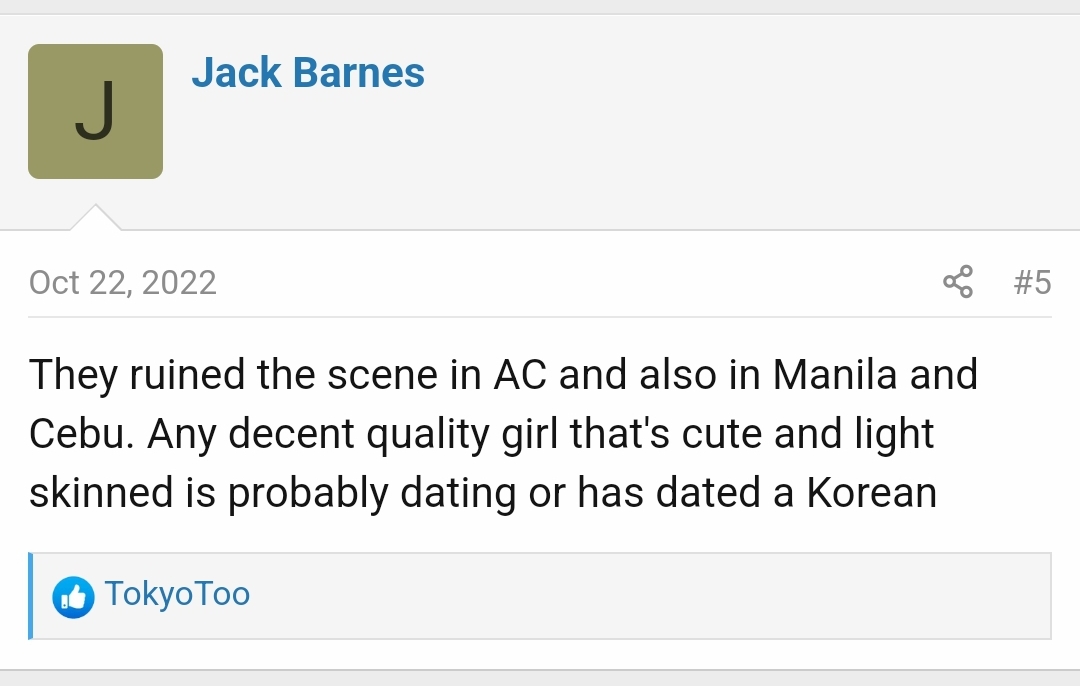Open the olive J avatar
This screenshot has width=1080, height=686.
pyautogui.click(x=96, y=112)
